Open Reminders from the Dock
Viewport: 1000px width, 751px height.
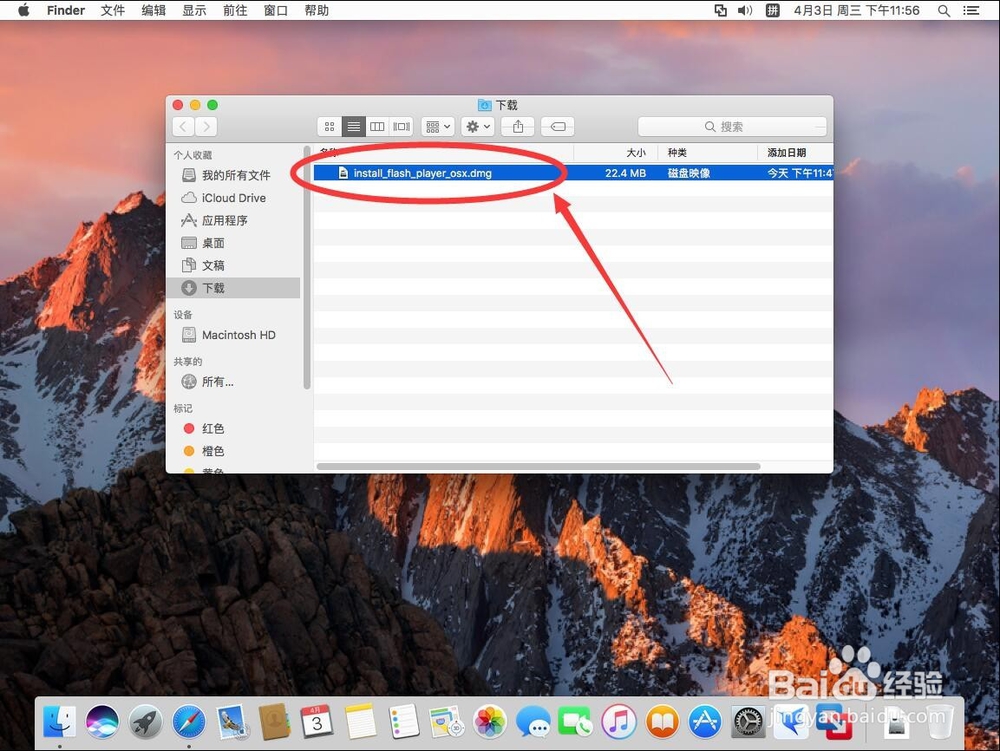[x=404, y=722]
